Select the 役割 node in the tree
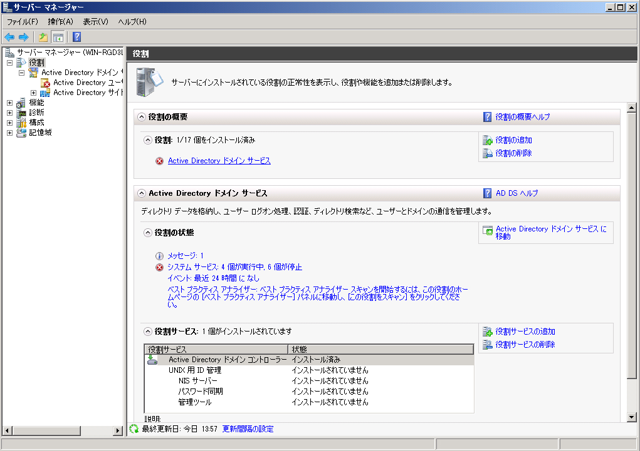Viewport: 640px width, 451px height. coord(36,62)
